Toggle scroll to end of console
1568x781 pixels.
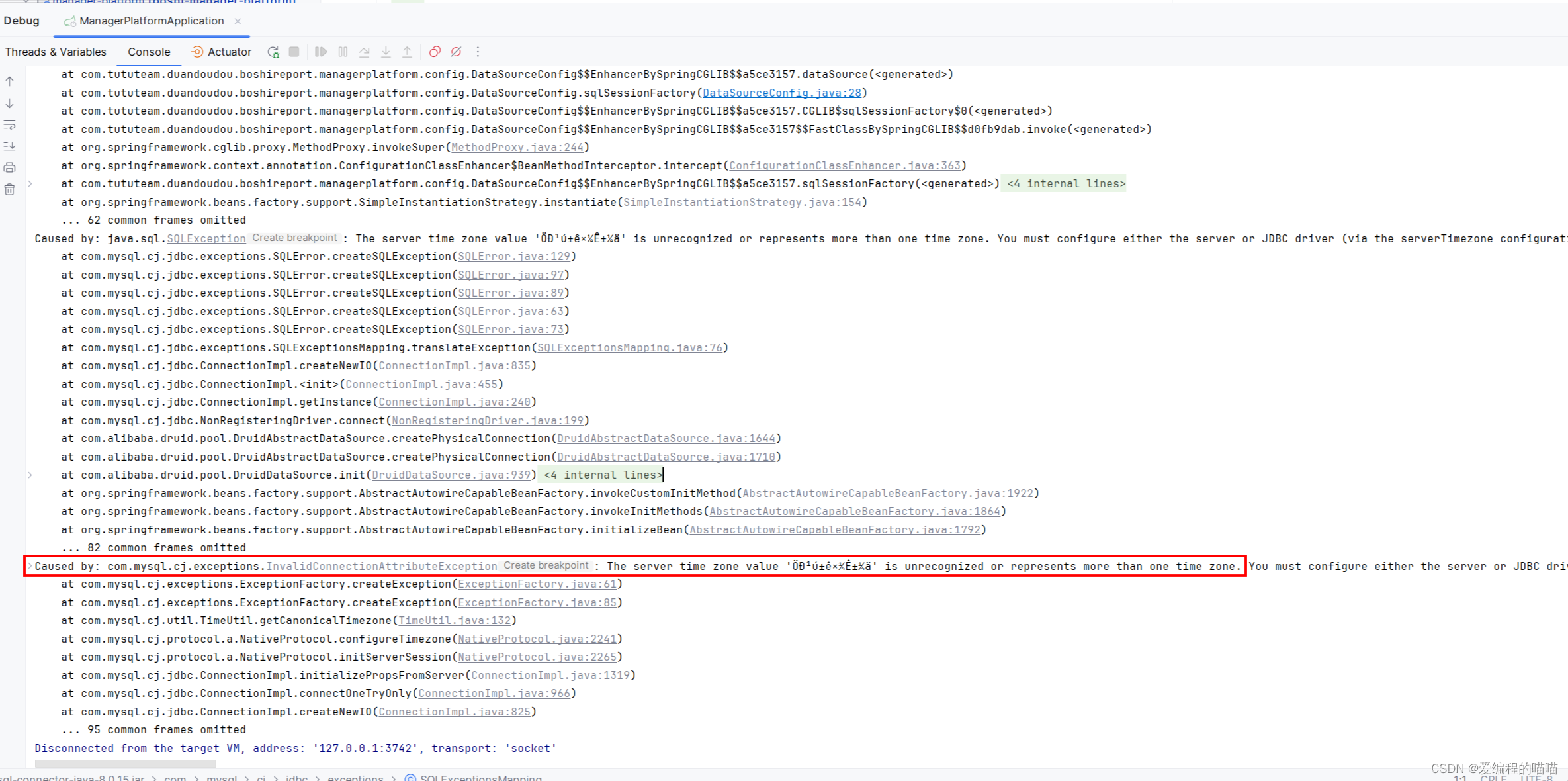pos(10,146)
